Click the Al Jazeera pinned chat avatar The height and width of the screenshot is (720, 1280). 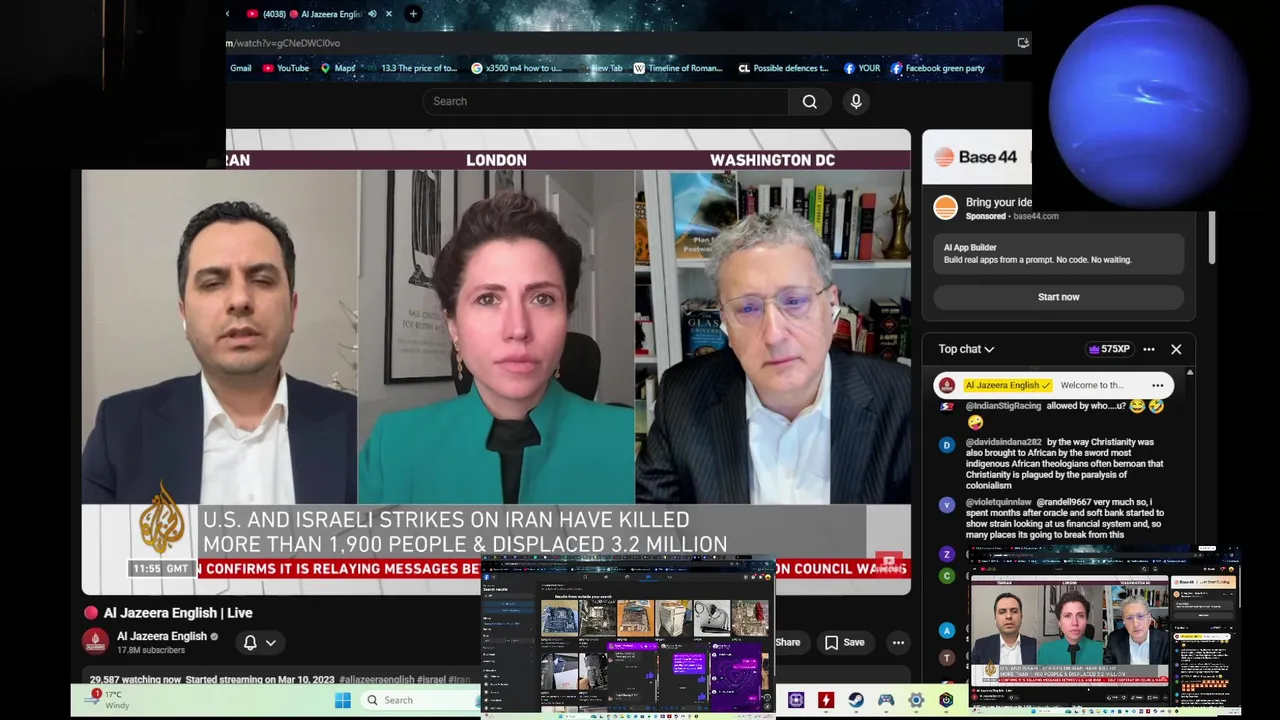tap(946, 385)
